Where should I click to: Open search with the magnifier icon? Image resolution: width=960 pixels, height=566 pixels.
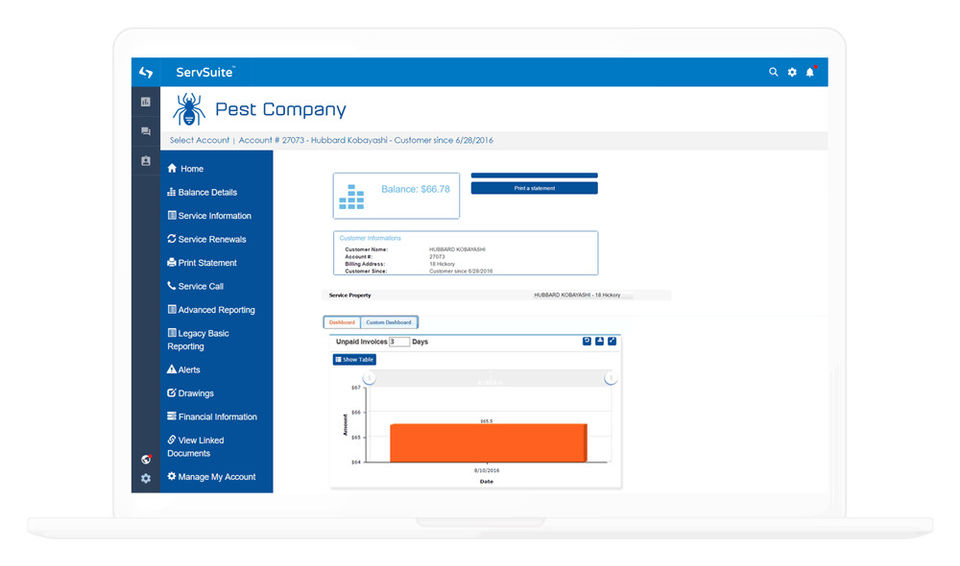pyautogui.click(x=773, y=72)
